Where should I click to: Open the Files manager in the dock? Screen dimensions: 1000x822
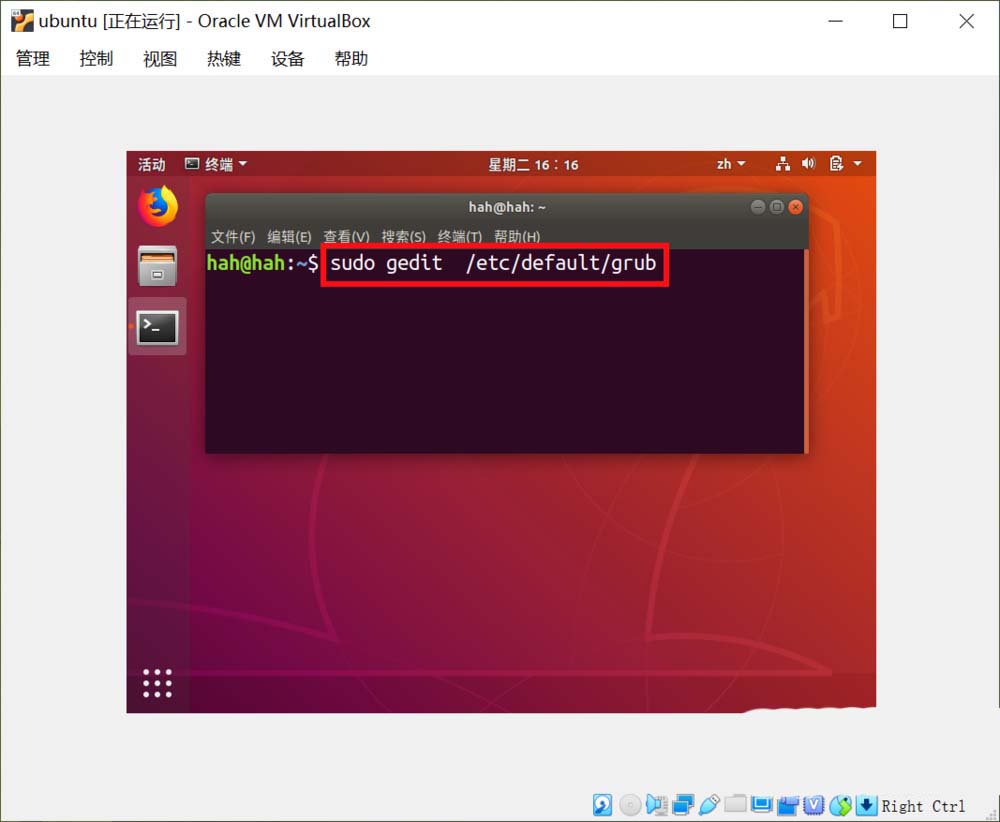click(158, 266)
